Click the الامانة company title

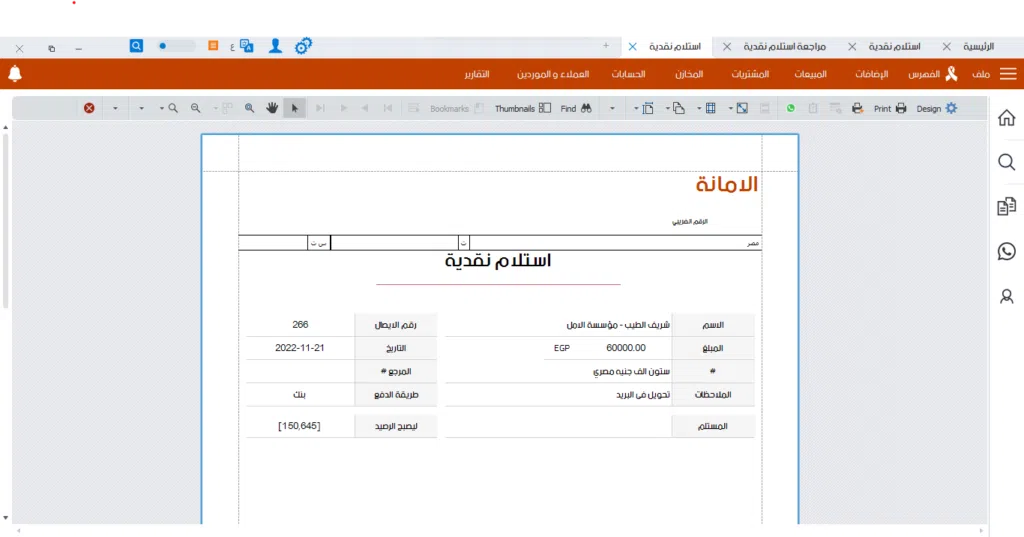(726, 184)
